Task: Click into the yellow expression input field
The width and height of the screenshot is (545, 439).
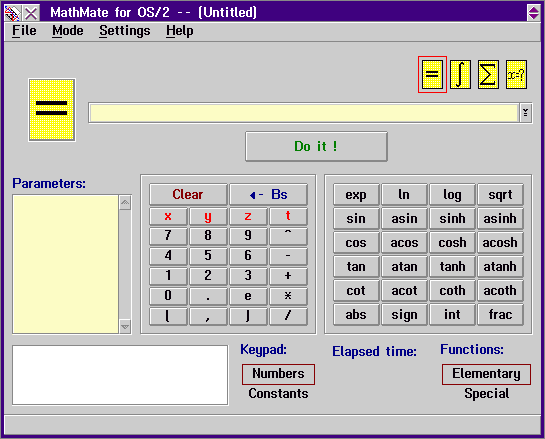Action: [x=304, y=113]
